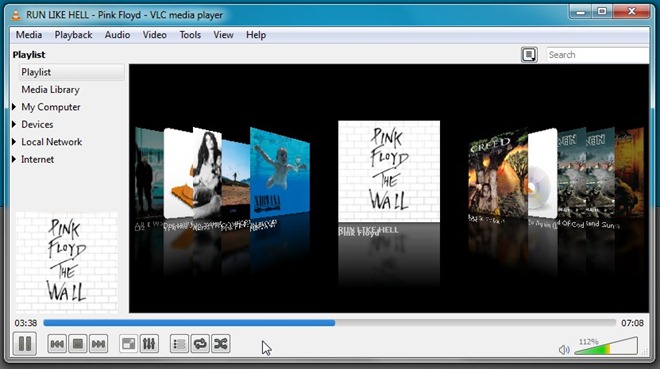The width and height of the screenshot is (660, 369).
Task: Open the Tools menu
Action: 190,35
